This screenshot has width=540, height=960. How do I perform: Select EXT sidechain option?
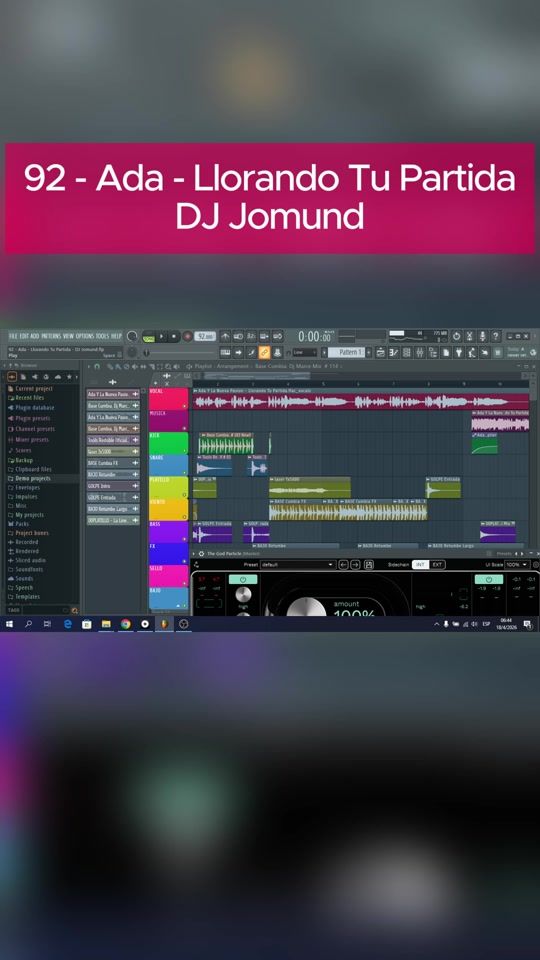(x=437, y=564)
